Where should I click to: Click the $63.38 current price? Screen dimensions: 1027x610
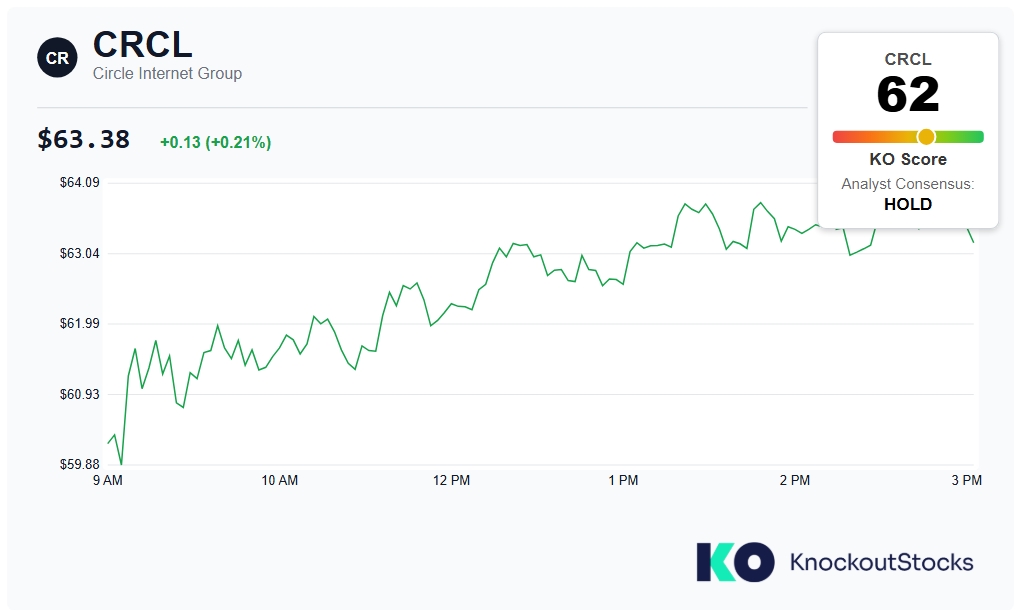pyautogui.click(x=84, y=140)
